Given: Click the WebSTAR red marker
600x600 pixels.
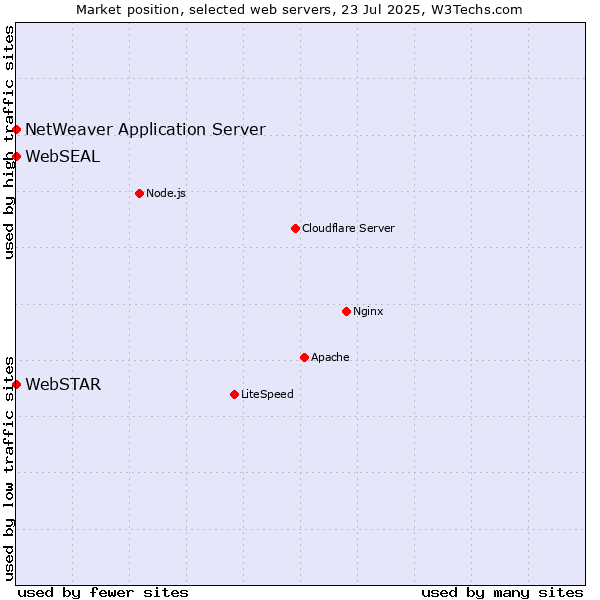Looking at the screenshot, I should 16,384.
